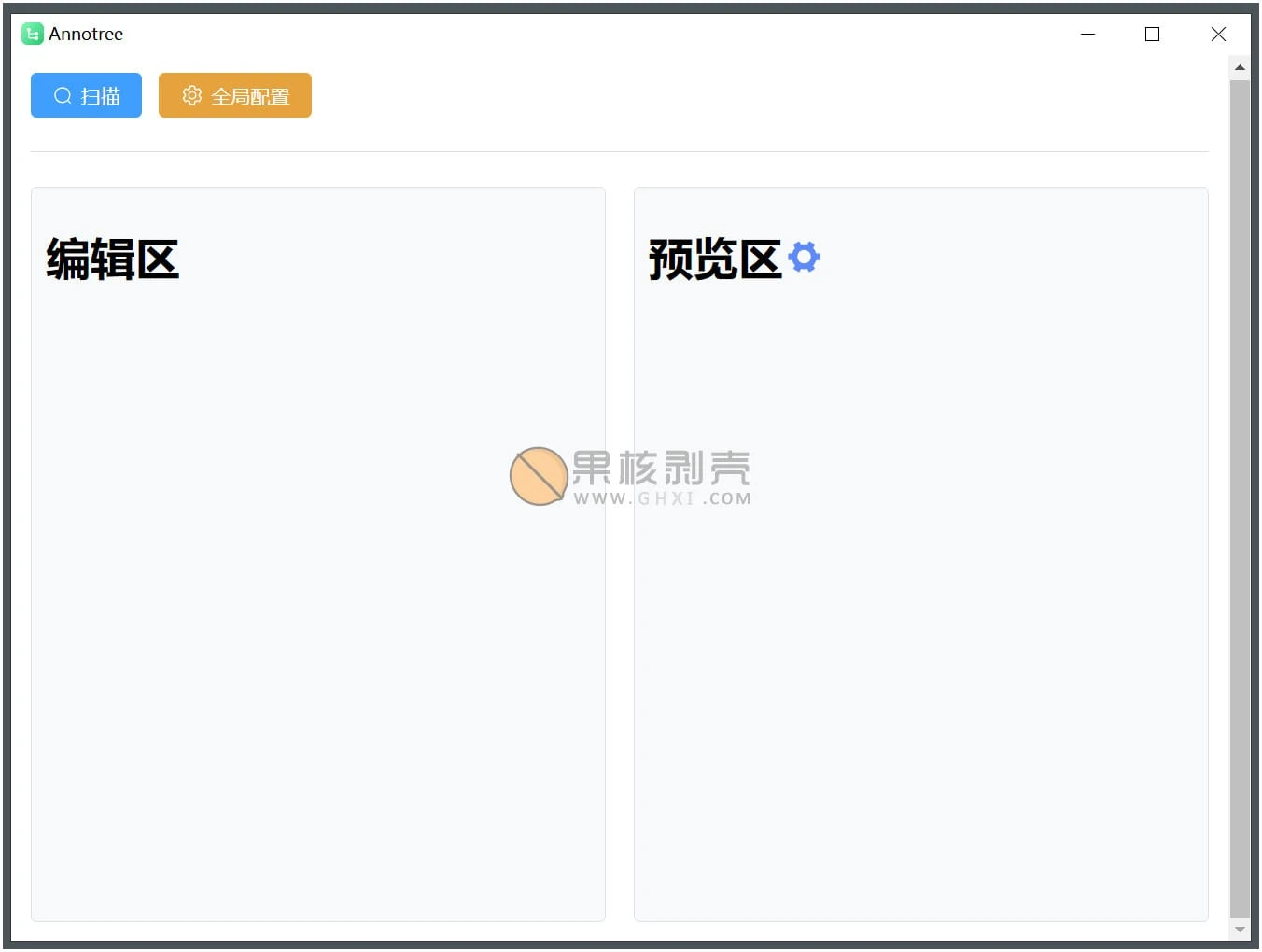Viewport: 1262px width, 952px height.
Task: Start a scan using the 扫描 label
Action: coord(101,96)
